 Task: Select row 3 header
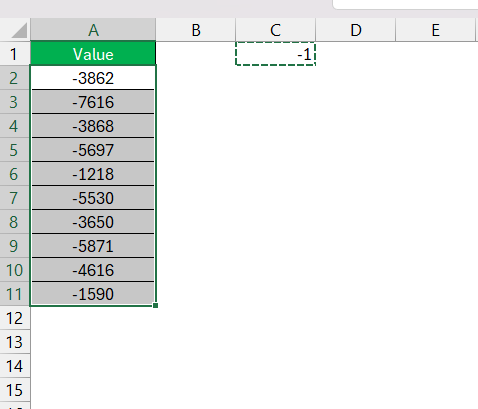click(x=15, y=102)
